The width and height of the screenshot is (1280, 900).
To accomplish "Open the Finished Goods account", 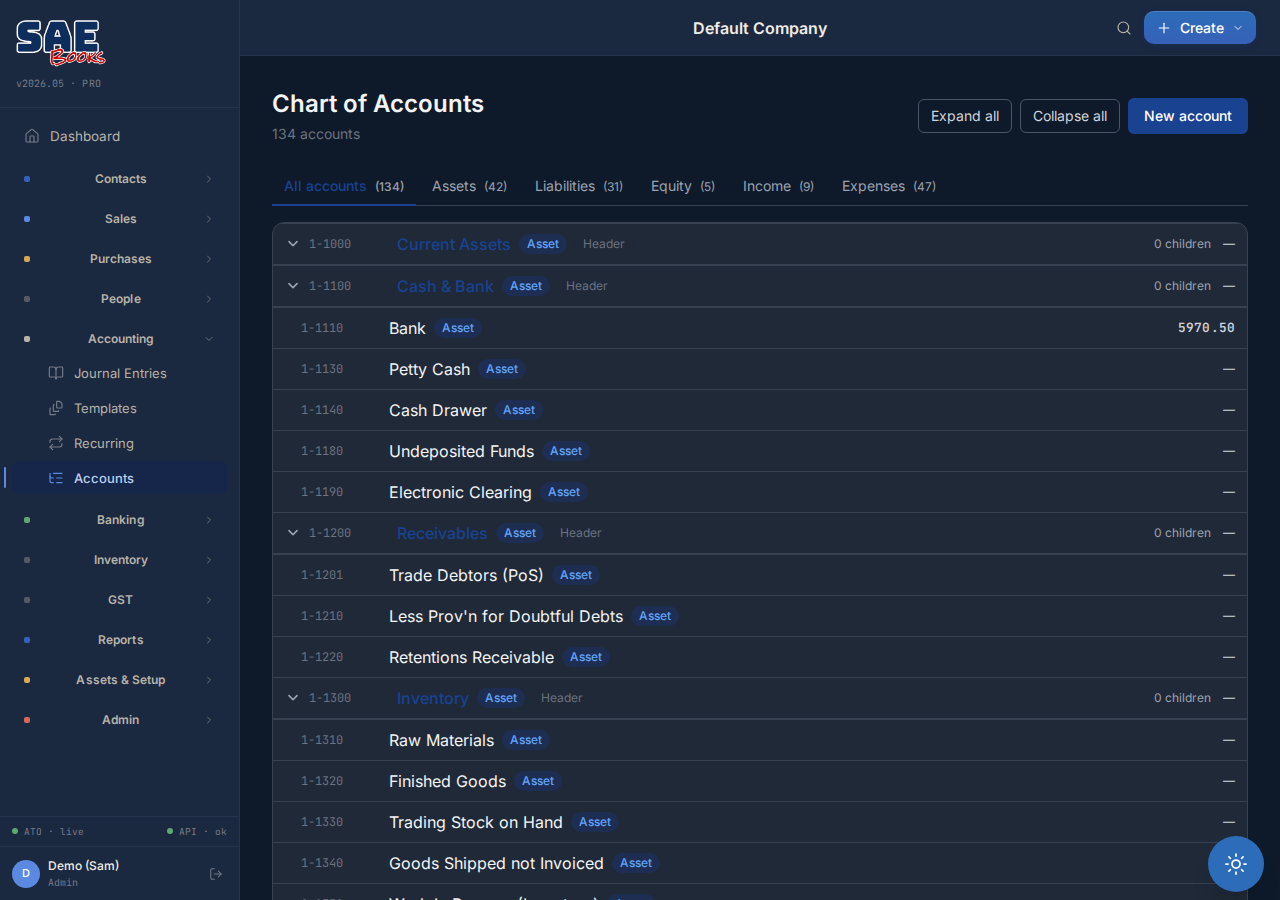I will click(x=760, y=781).
